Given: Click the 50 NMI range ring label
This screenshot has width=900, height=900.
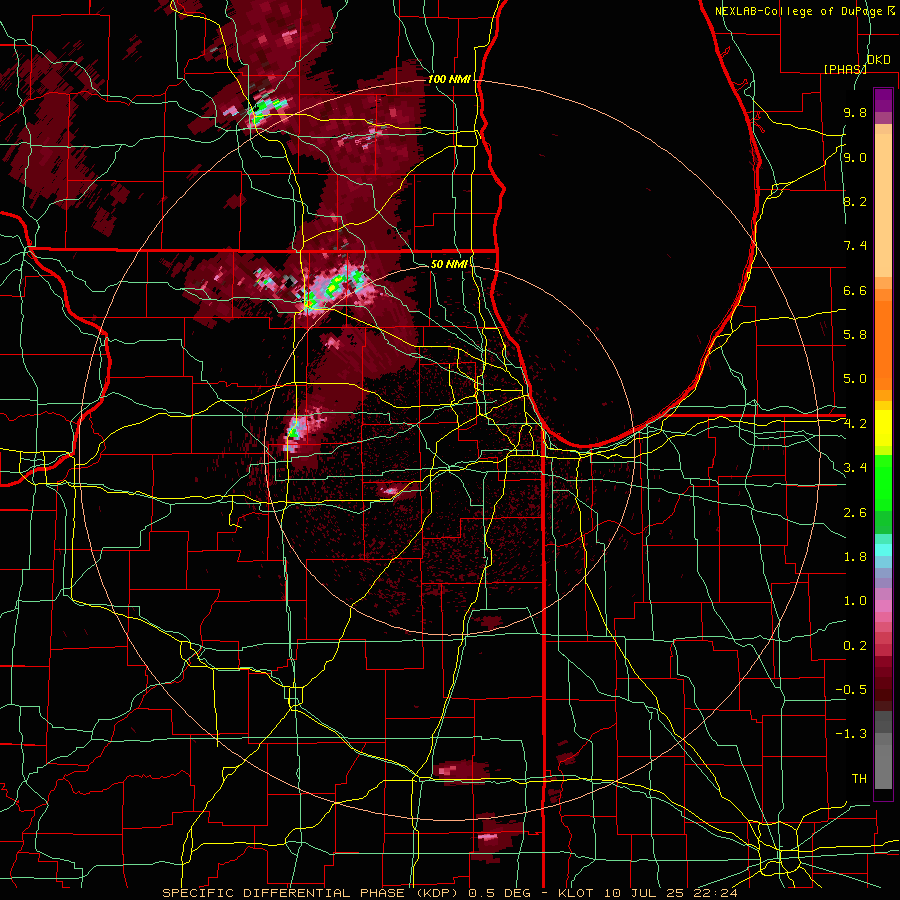Looking at the screenshot, I should point(449,264).
